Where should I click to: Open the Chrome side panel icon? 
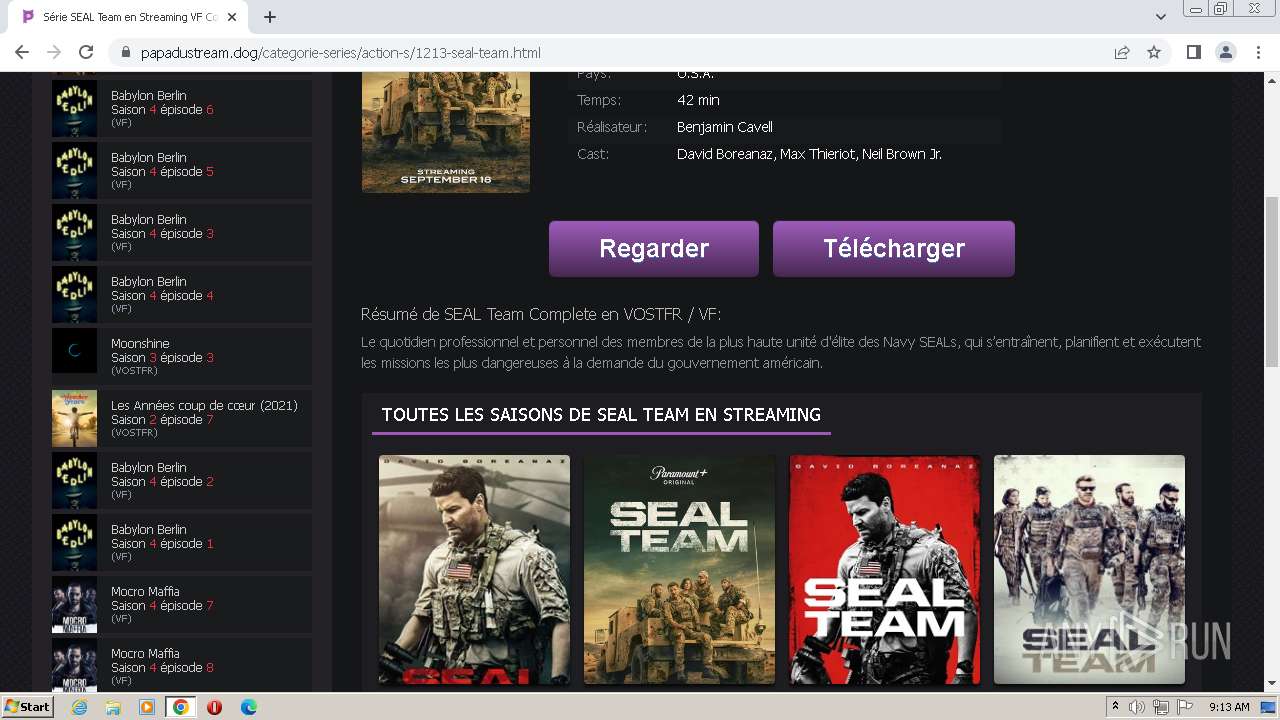(x=1193, y=52)
